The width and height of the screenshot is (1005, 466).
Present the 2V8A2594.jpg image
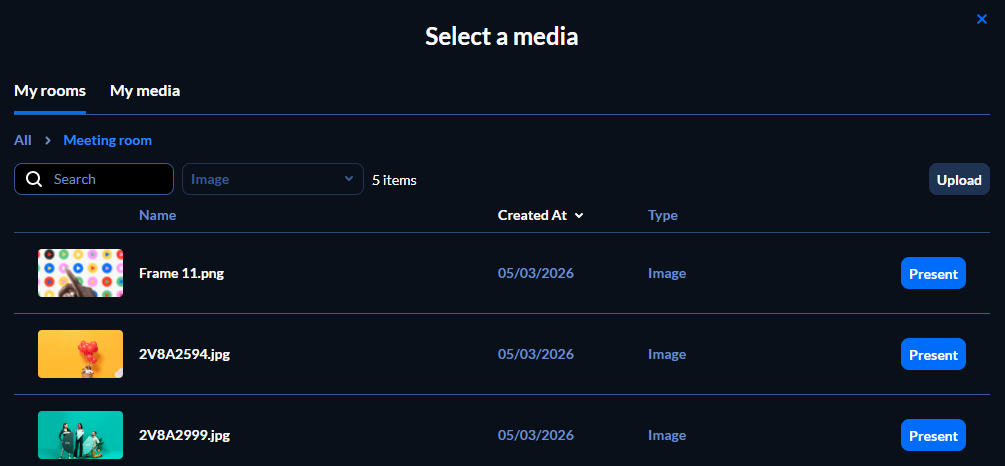coord(932,355)
